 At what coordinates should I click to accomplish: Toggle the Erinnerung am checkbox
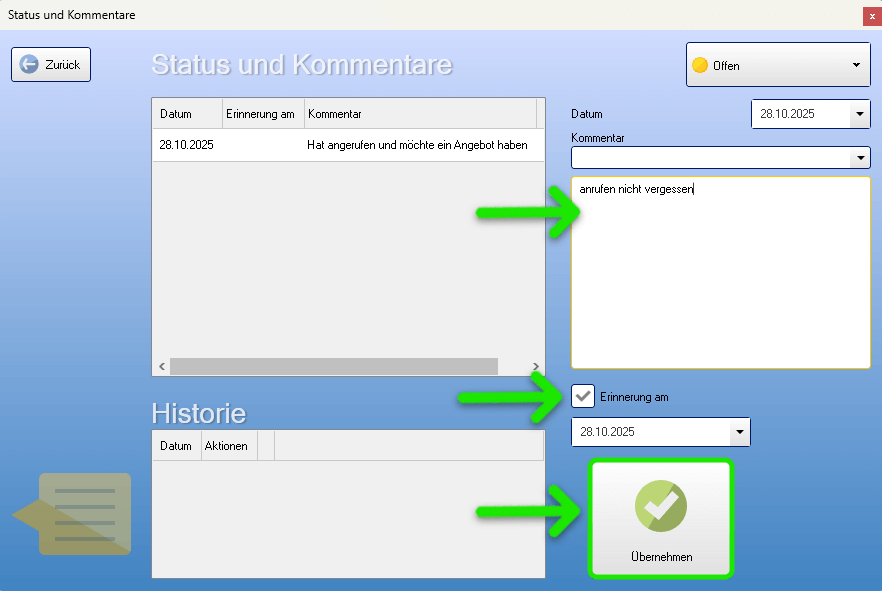point(583,396)
